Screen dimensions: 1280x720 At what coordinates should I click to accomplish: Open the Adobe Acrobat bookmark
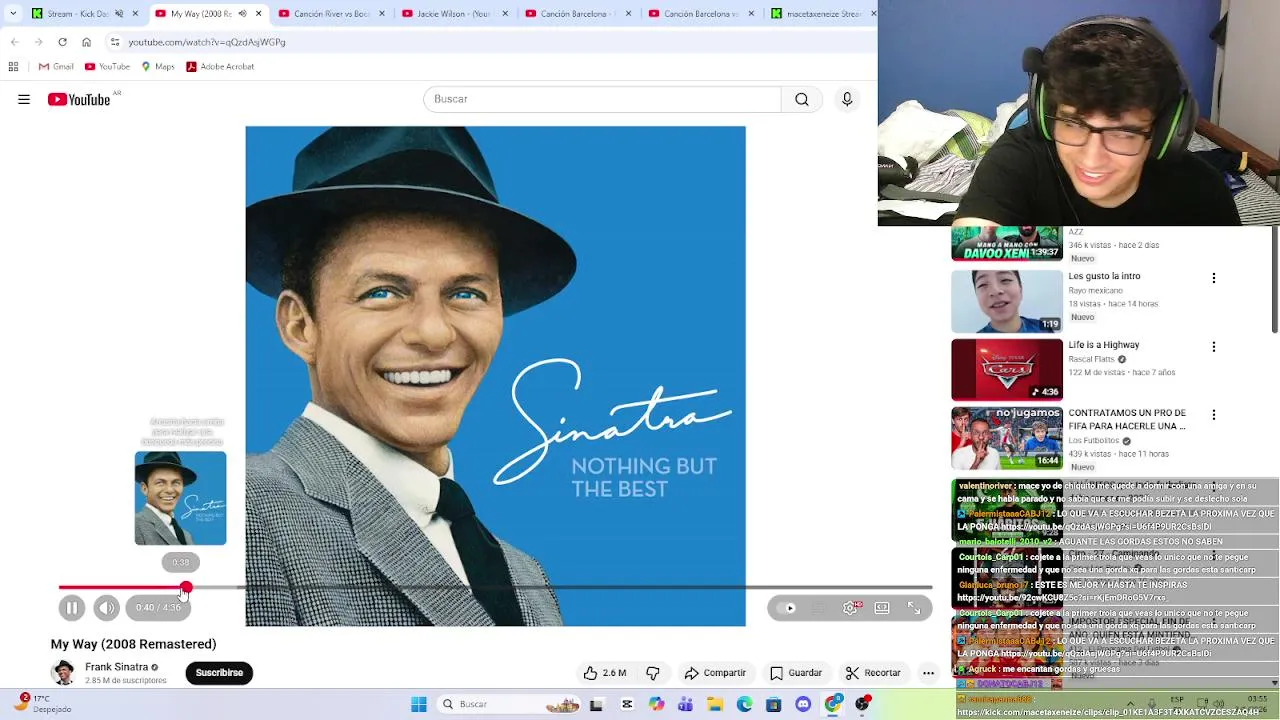220,67
